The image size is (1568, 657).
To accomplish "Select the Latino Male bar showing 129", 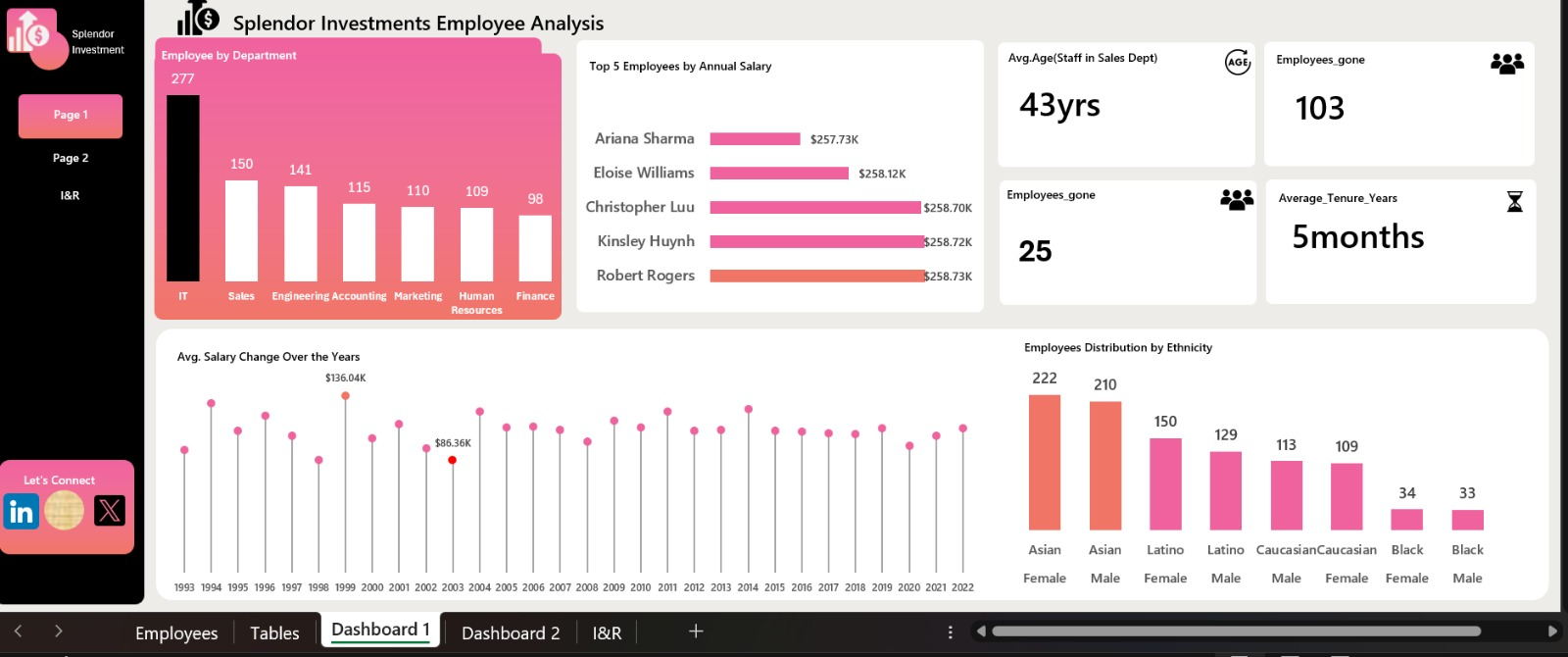I will (1226, 491).
